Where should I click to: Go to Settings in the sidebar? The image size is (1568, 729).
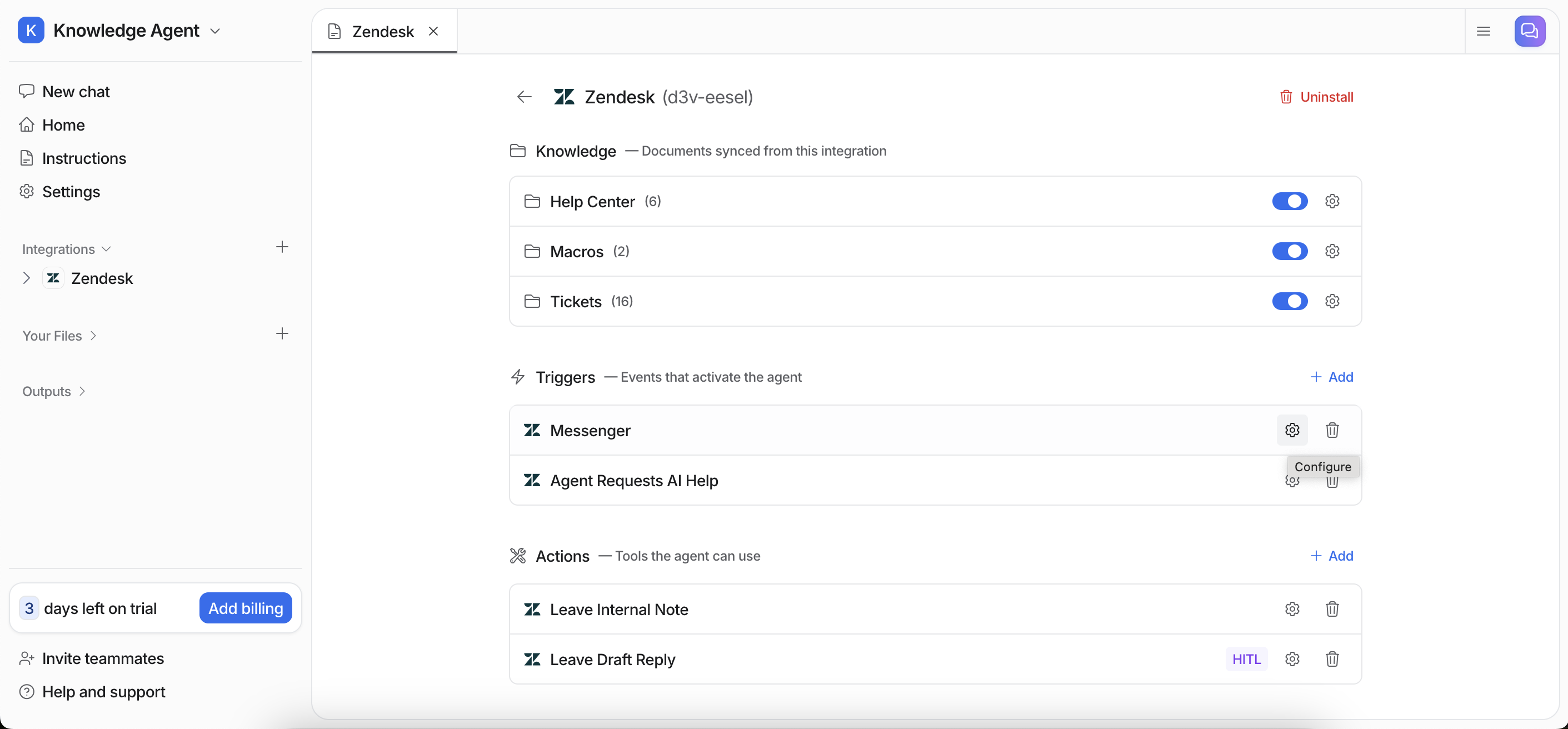pyautogui.click(x=71, y=192)
